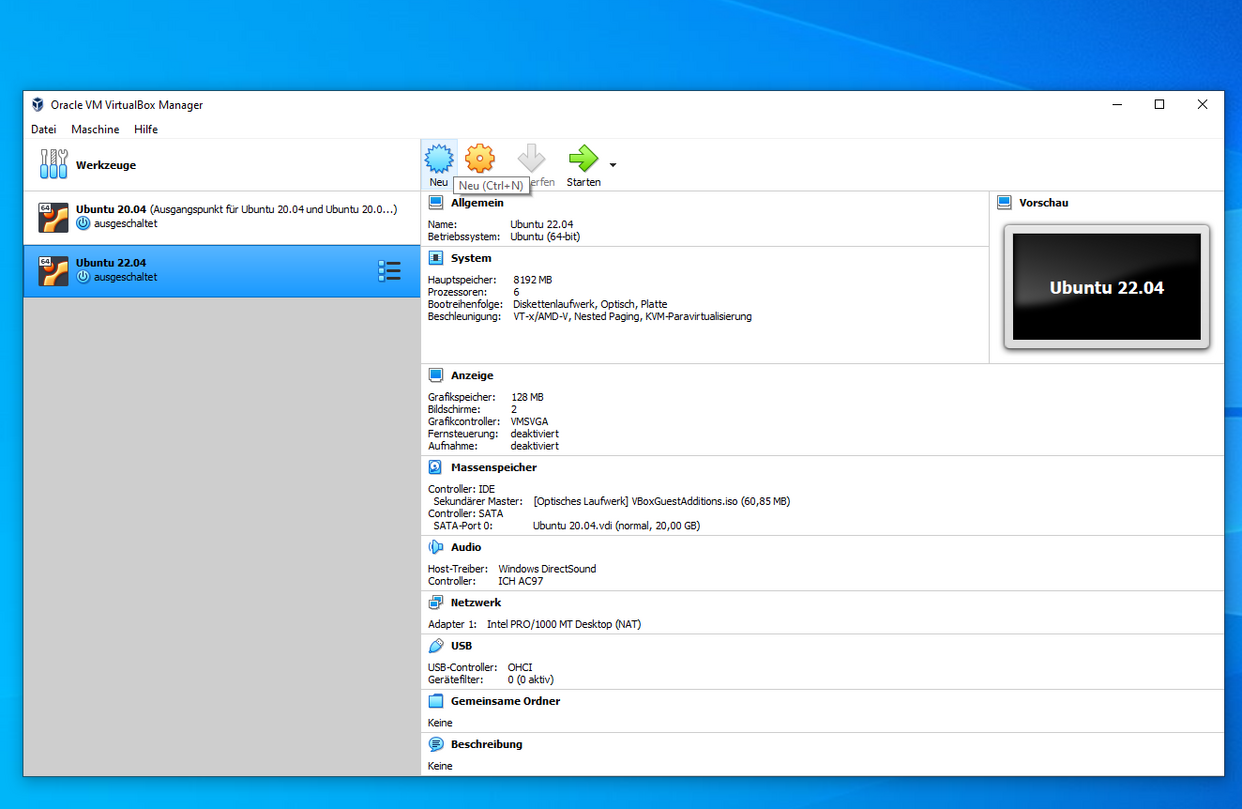Click the Audio speaker section icon
This screenshot has height=809, width=1242.
[436, 547]
